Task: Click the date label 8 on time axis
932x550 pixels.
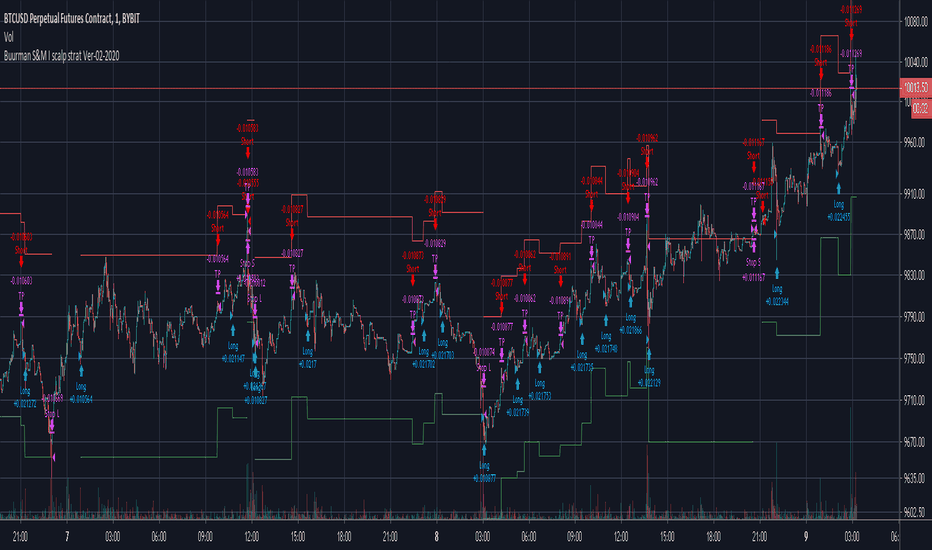Action: (436, 536)
